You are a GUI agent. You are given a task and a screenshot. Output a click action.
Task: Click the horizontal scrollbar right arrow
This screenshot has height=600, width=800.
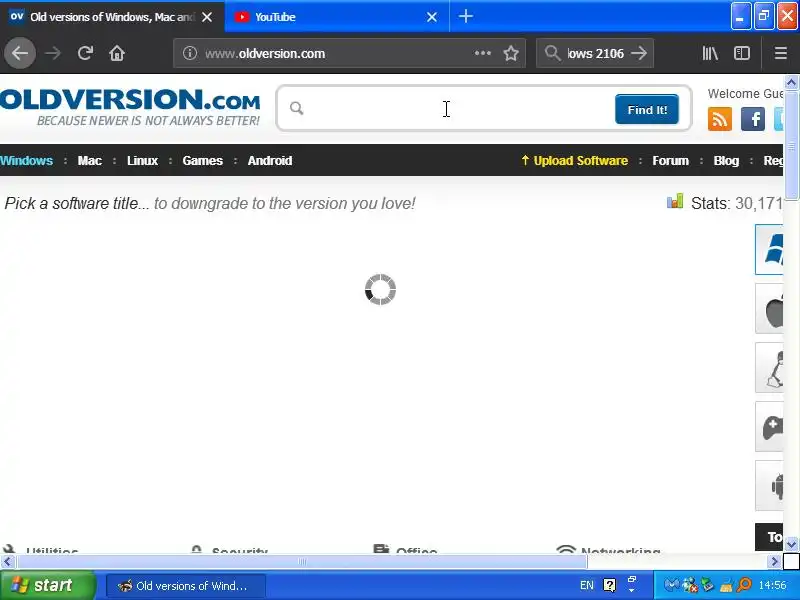click(x=774, y=562)
